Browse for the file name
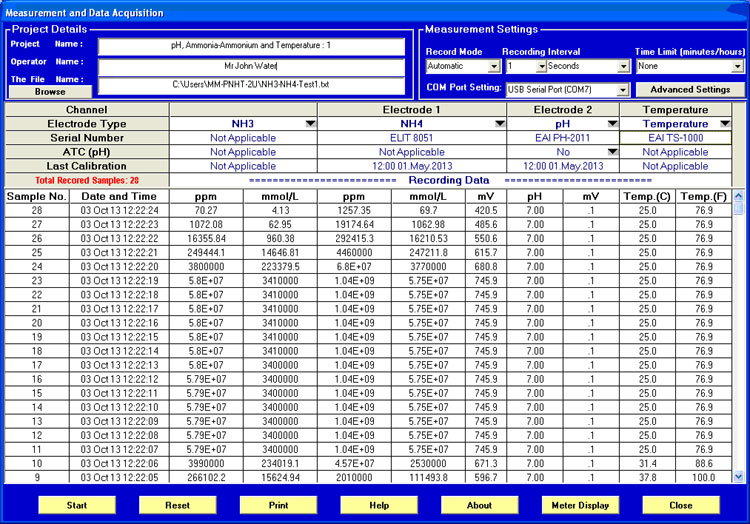 50,91
